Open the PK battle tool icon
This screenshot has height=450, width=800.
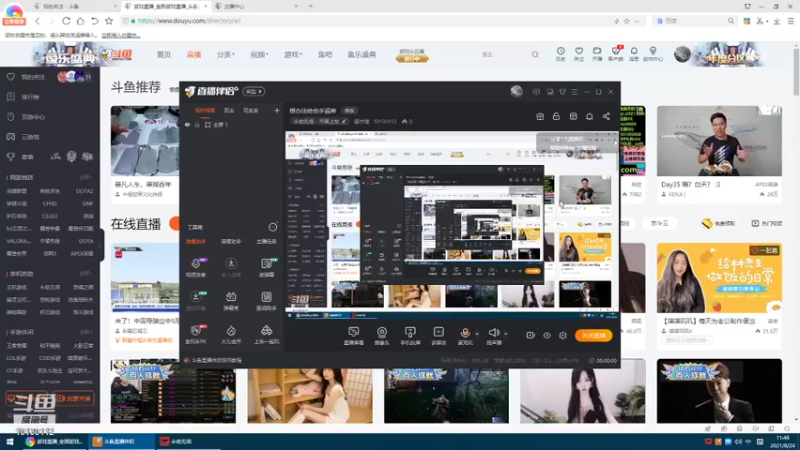[195, 334]
